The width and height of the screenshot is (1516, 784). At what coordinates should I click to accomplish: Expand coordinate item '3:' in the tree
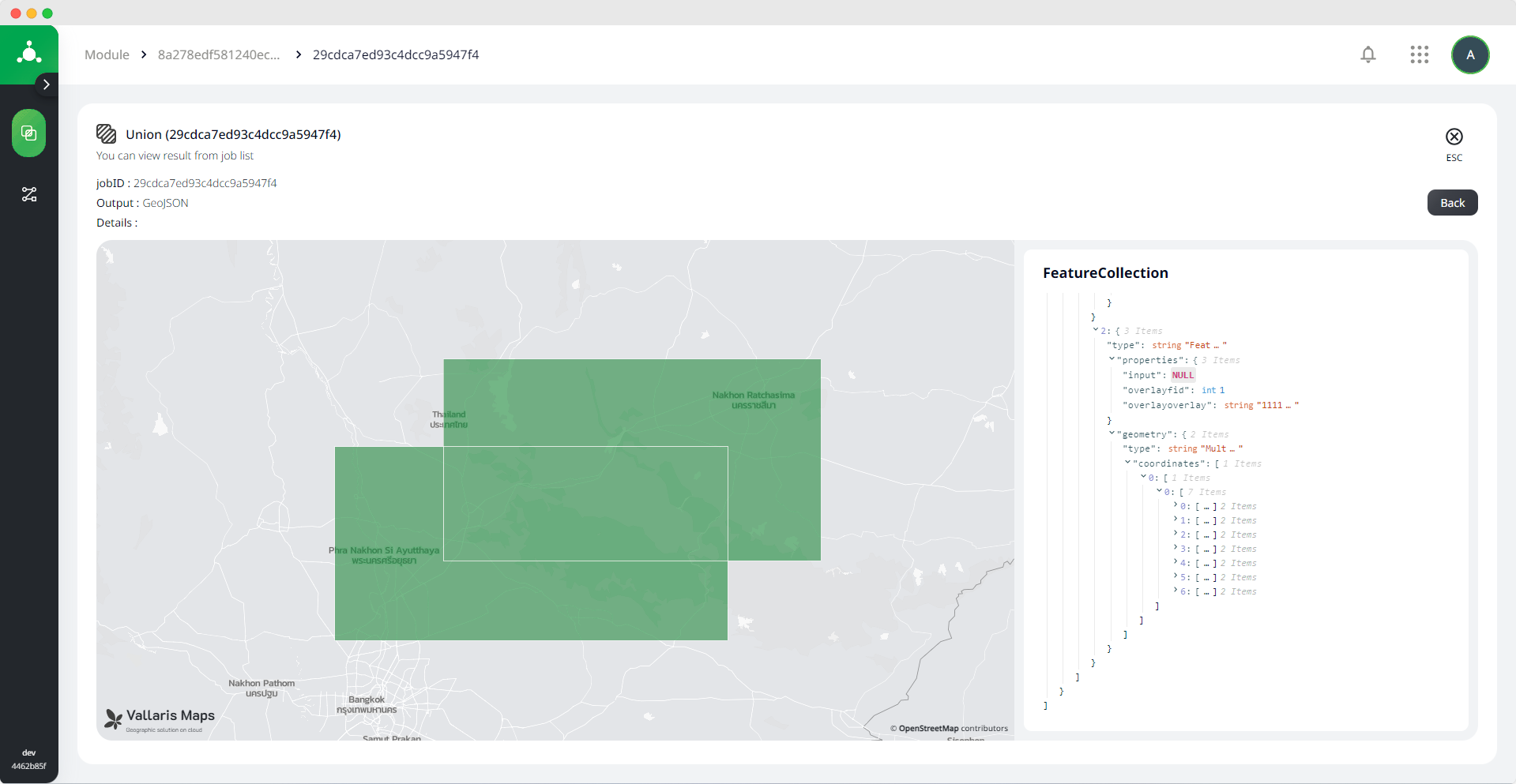[1176, 548]
